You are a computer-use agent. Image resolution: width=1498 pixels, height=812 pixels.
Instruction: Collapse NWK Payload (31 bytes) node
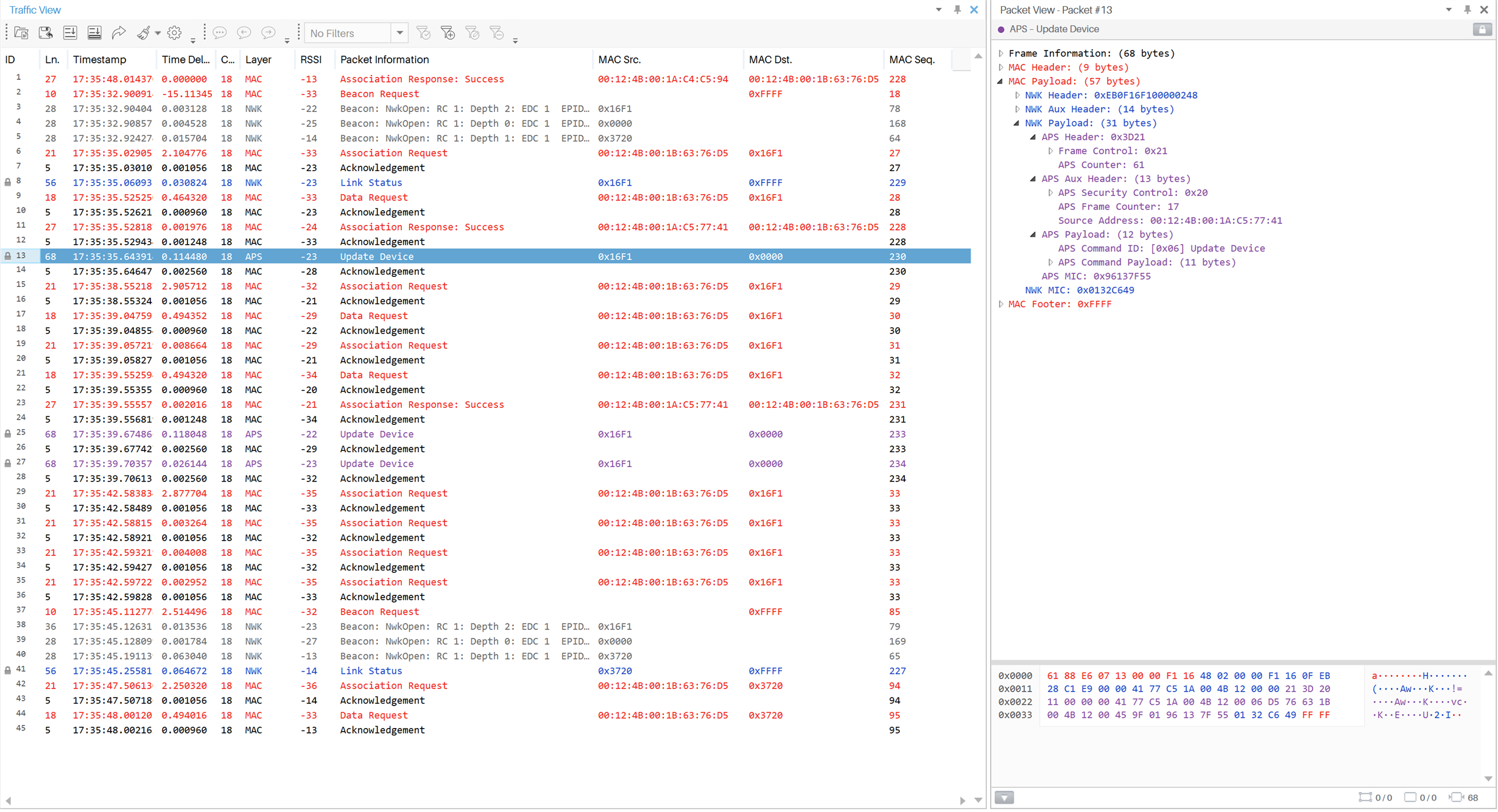1018,124
